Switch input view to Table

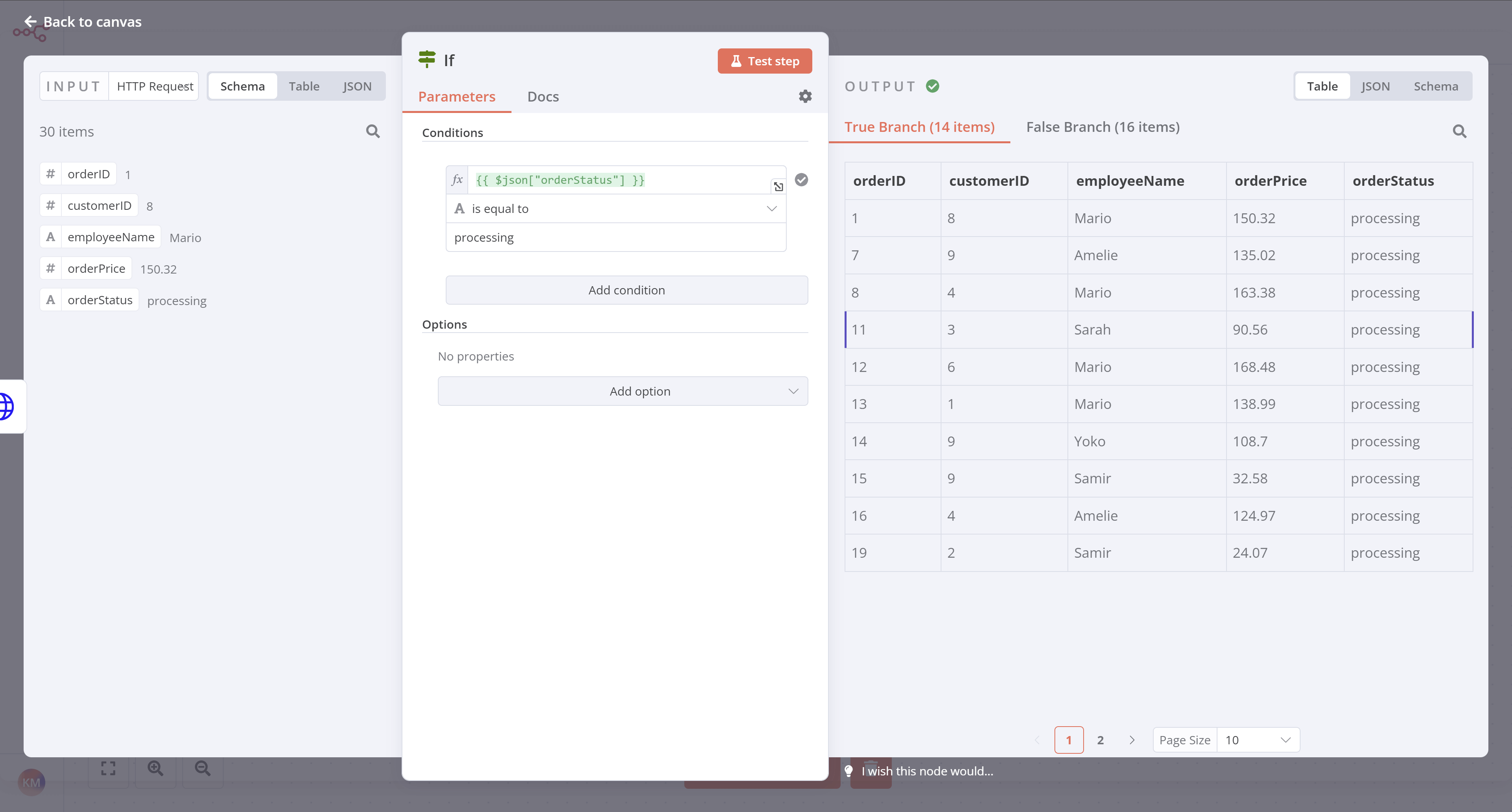[304, 86]
